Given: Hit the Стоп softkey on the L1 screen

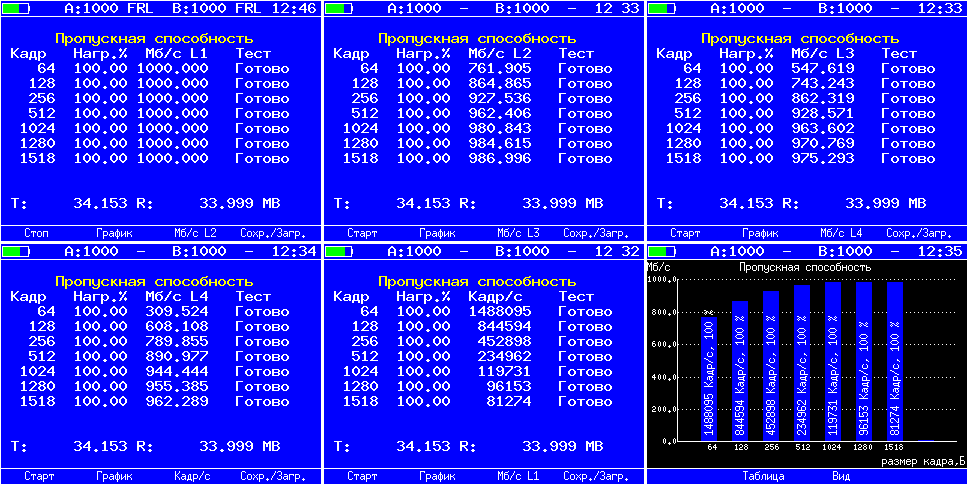Looking at the screenshot, I should pyautogui.click(x=36, y=233).
